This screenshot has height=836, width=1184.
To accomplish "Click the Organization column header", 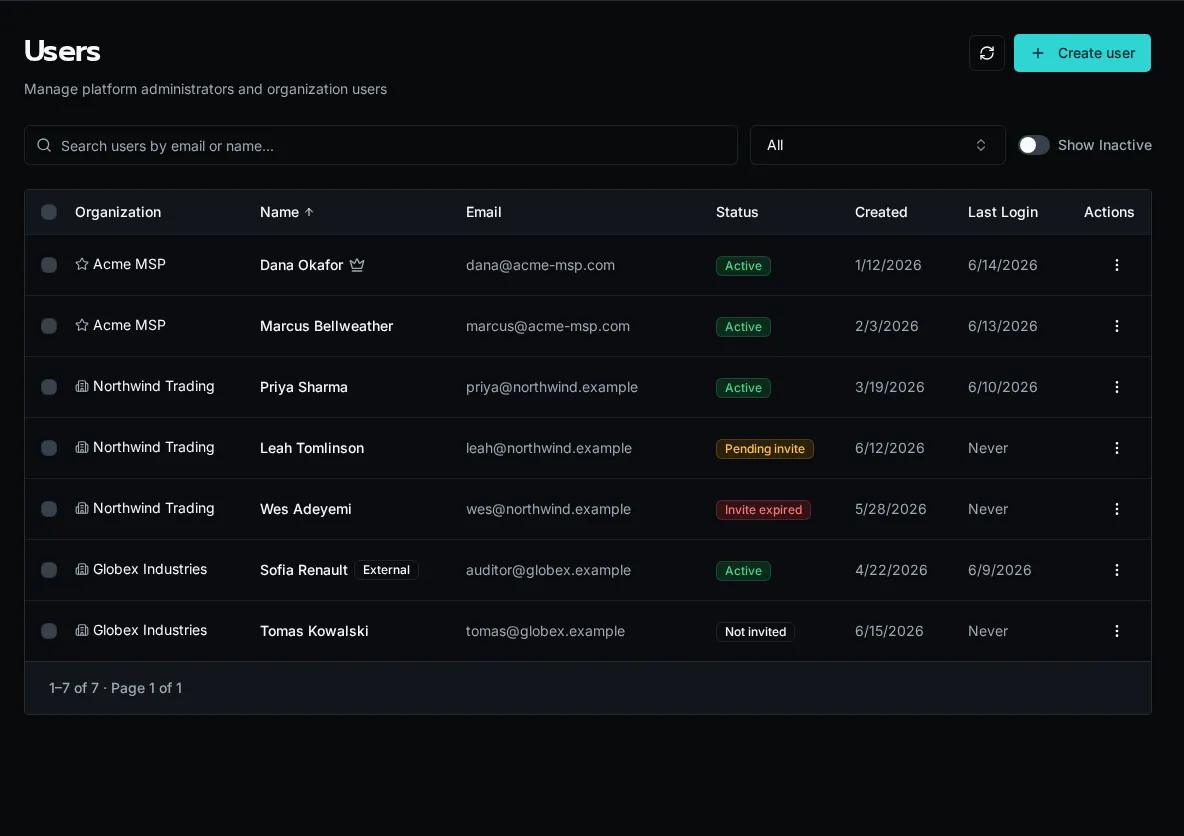I will 118,212.
